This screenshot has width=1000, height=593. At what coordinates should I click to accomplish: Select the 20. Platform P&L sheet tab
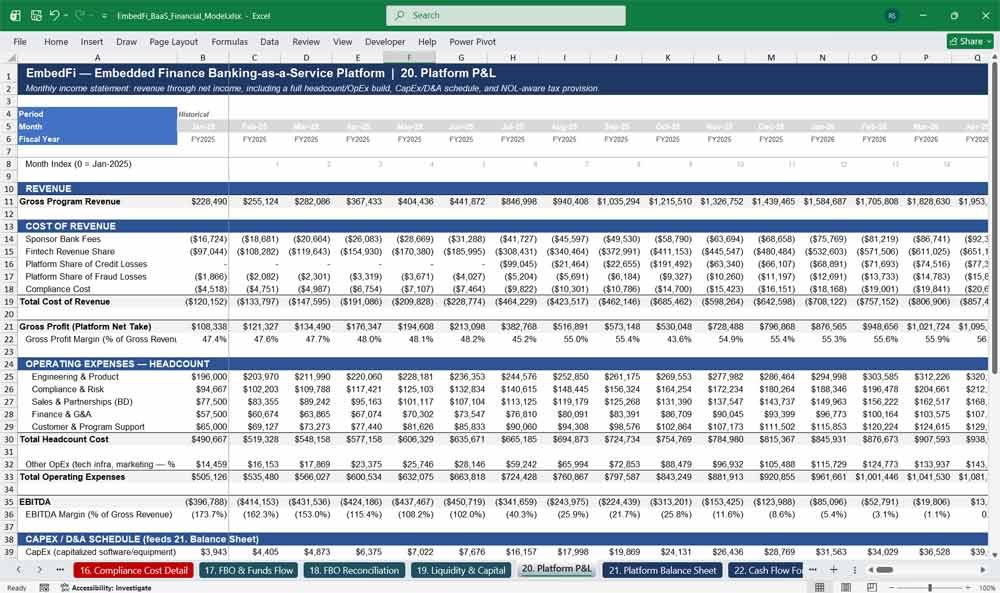pyautogui.click(x=556, y=569)
